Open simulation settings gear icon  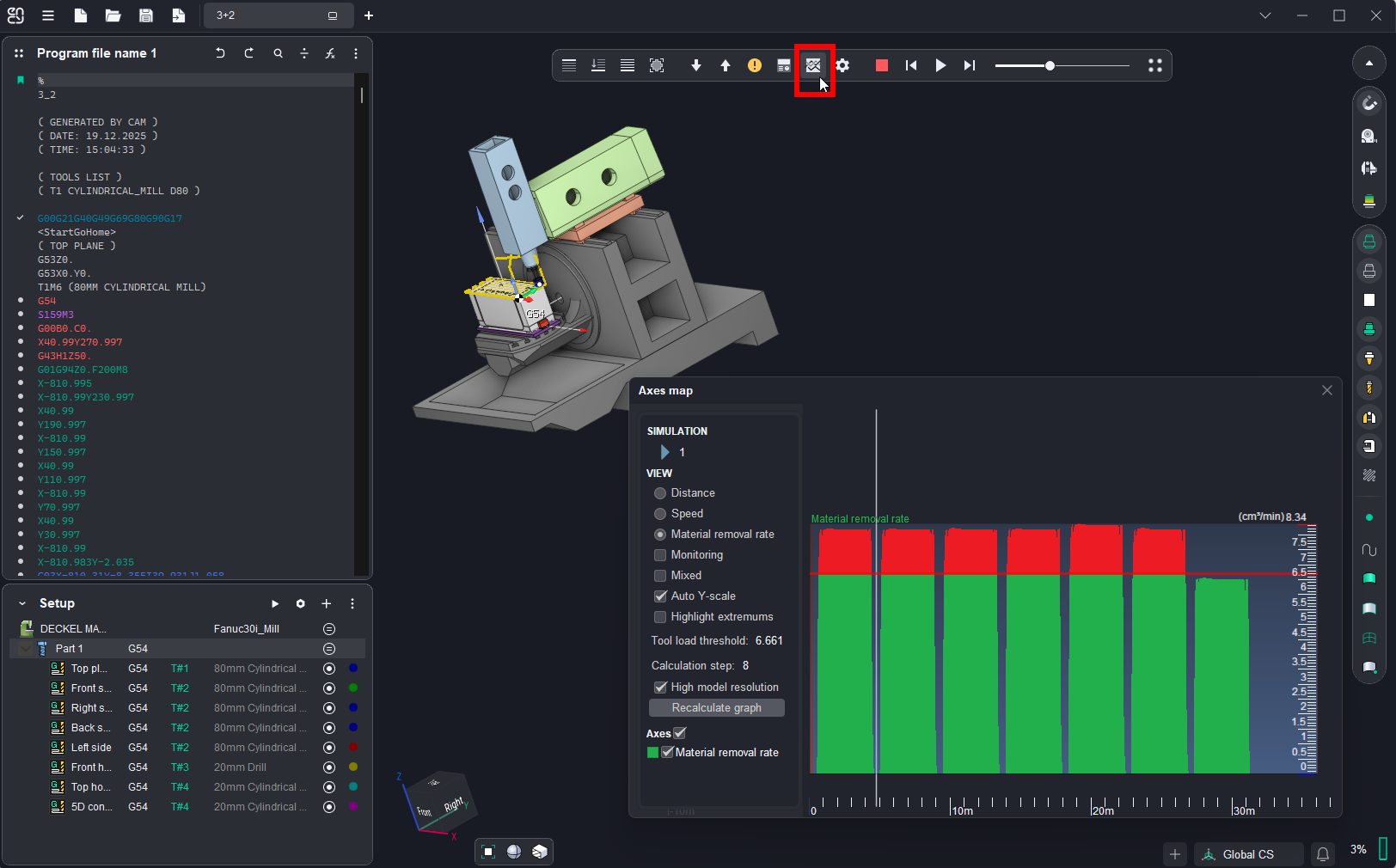(842, 65)
